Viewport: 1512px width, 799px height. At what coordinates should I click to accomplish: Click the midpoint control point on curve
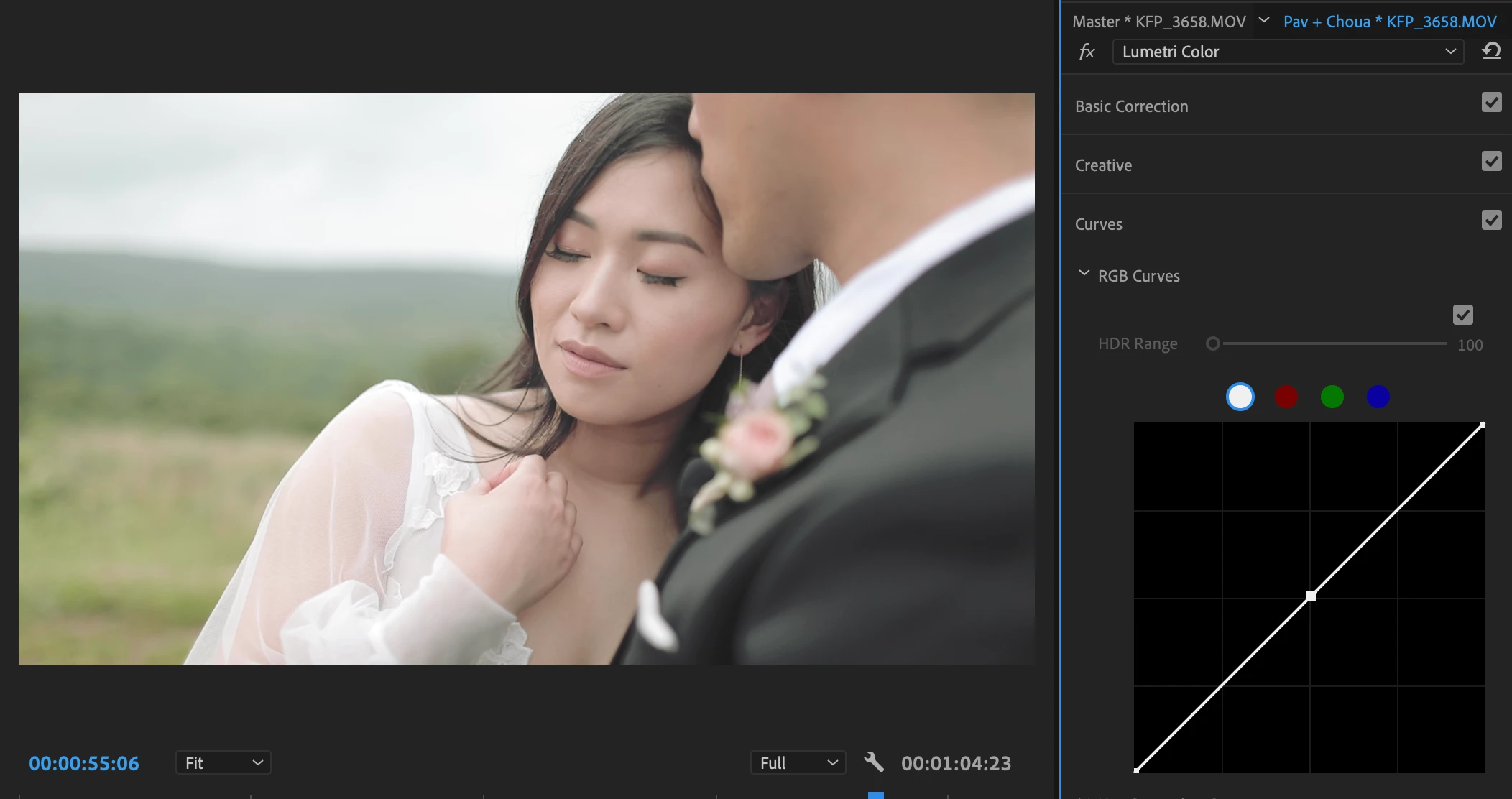coord(1311,596)
